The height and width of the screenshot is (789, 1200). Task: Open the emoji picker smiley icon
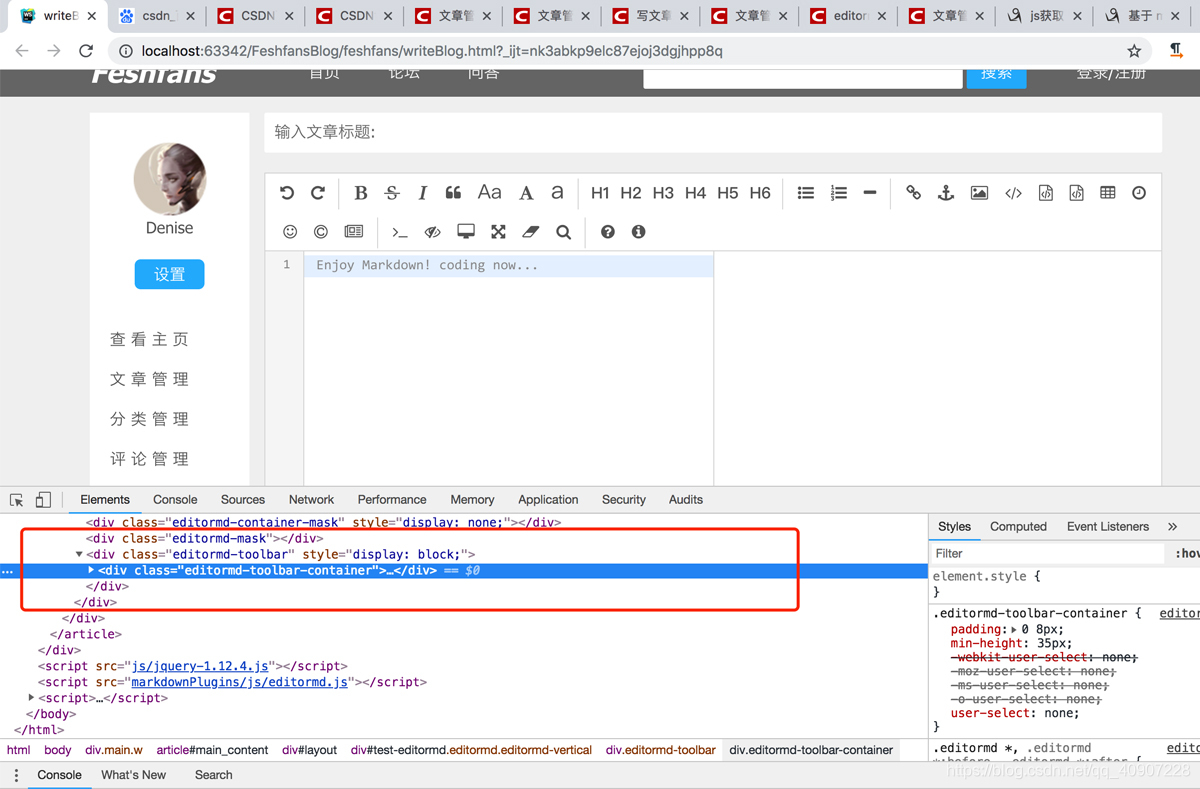pos(290,232)
